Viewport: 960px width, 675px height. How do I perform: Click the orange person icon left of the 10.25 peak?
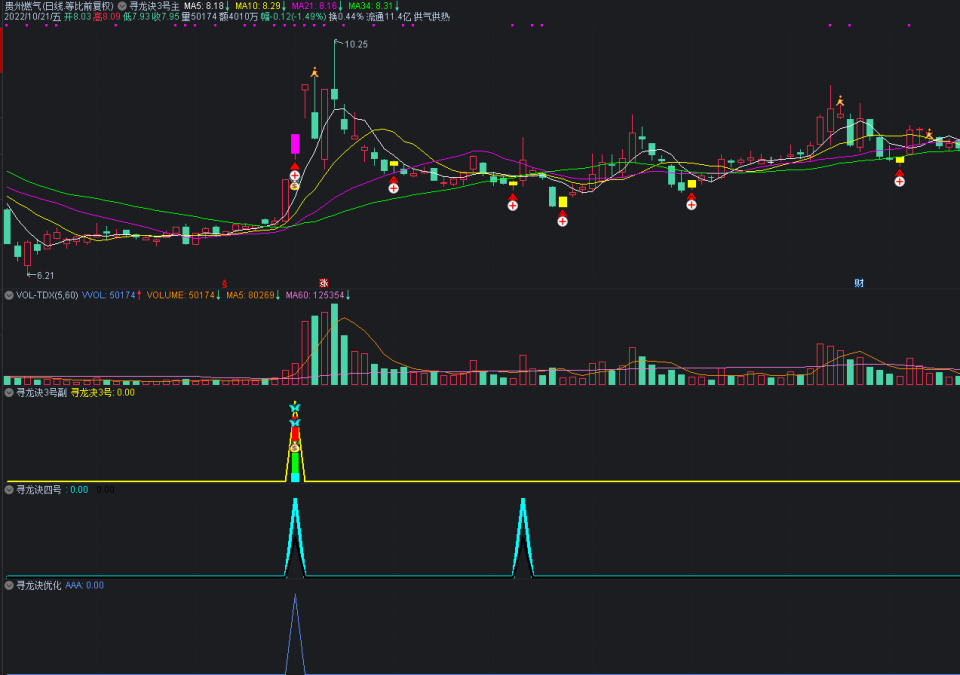315,72
